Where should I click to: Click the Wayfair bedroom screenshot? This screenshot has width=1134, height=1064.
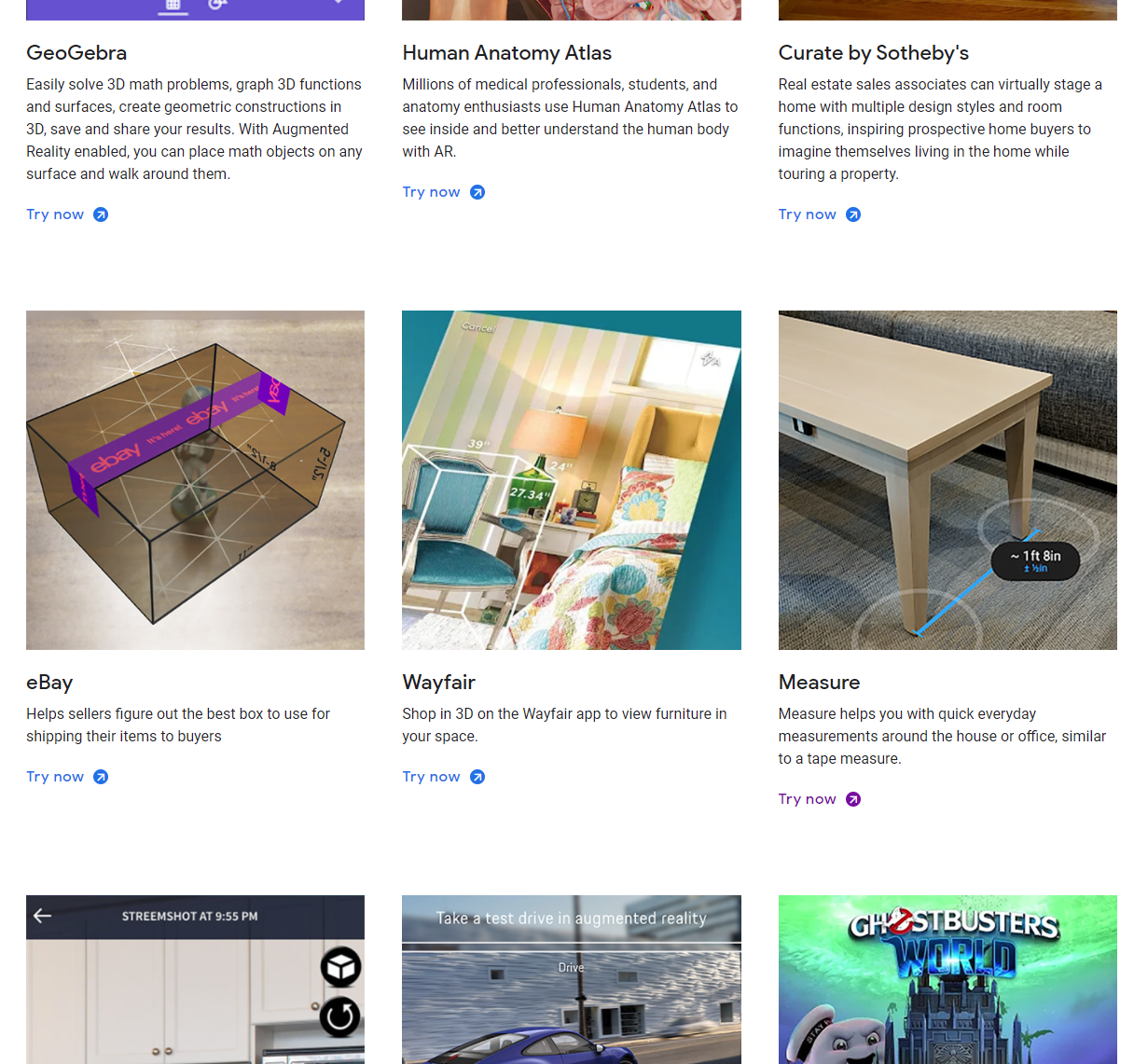point(571,479)
